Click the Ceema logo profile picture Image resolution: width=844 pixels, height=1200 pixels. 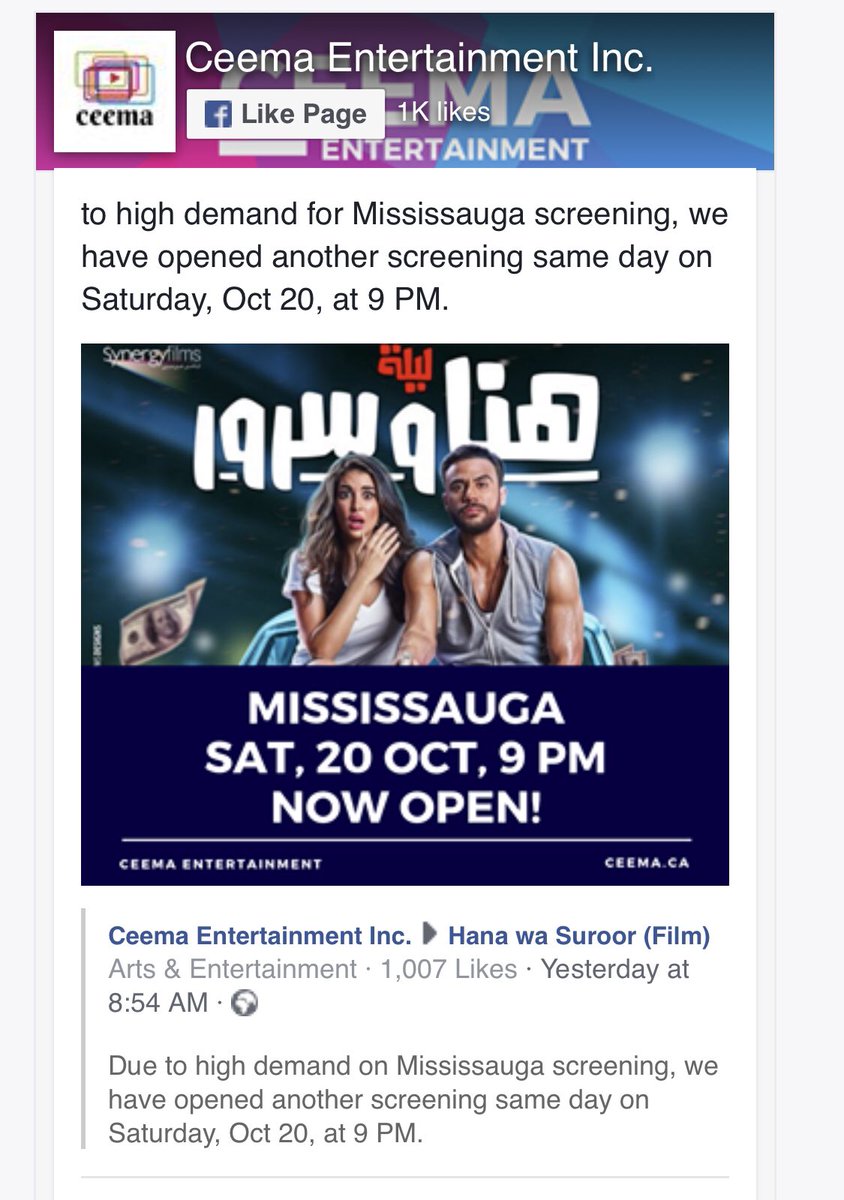tap(115, 91)
